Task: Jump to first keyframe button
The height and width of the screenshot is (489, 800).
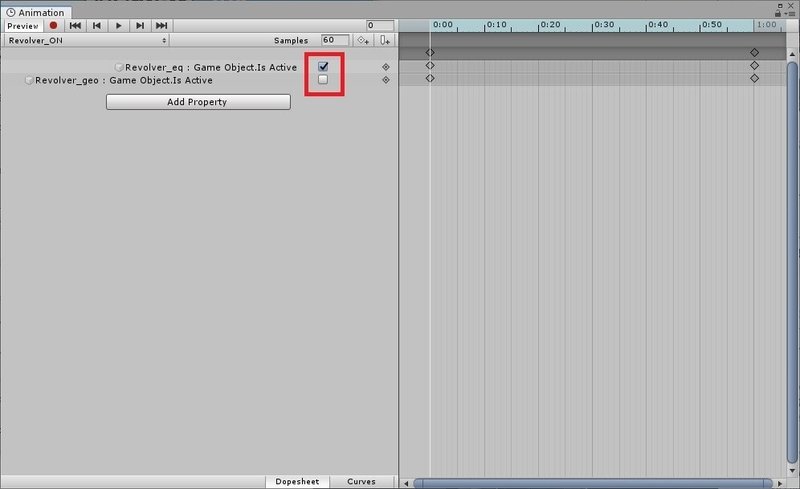Action: click(x=75, y=26)
